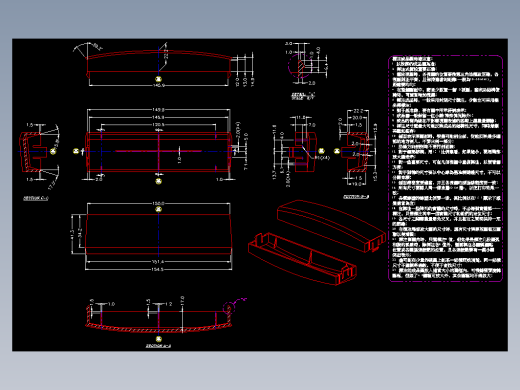Select the 120.5 dimension in plan view
The height and width of the screenshot is (390, 520).
(158, 125)
